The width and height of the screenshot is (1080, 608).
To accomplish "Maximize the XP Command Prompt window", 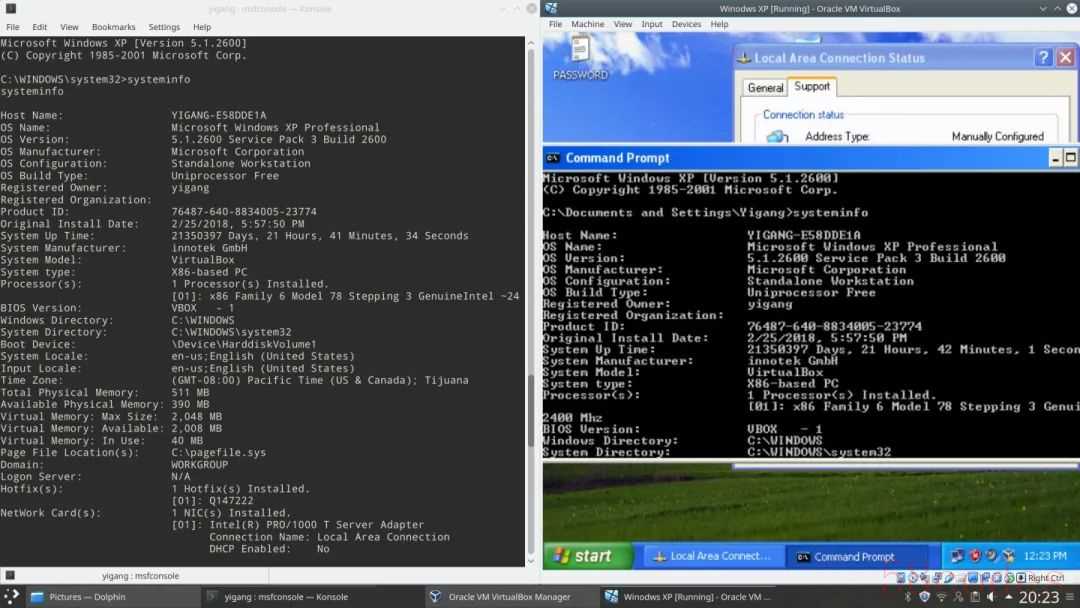I will coord(1070,158).
